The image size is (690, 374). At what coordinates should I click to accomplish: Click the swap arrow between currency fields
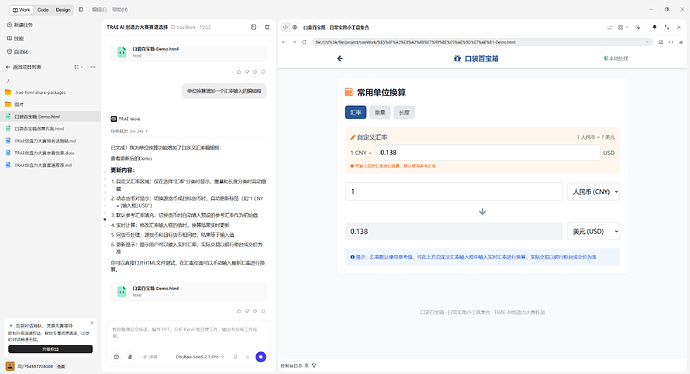point(482,212)
